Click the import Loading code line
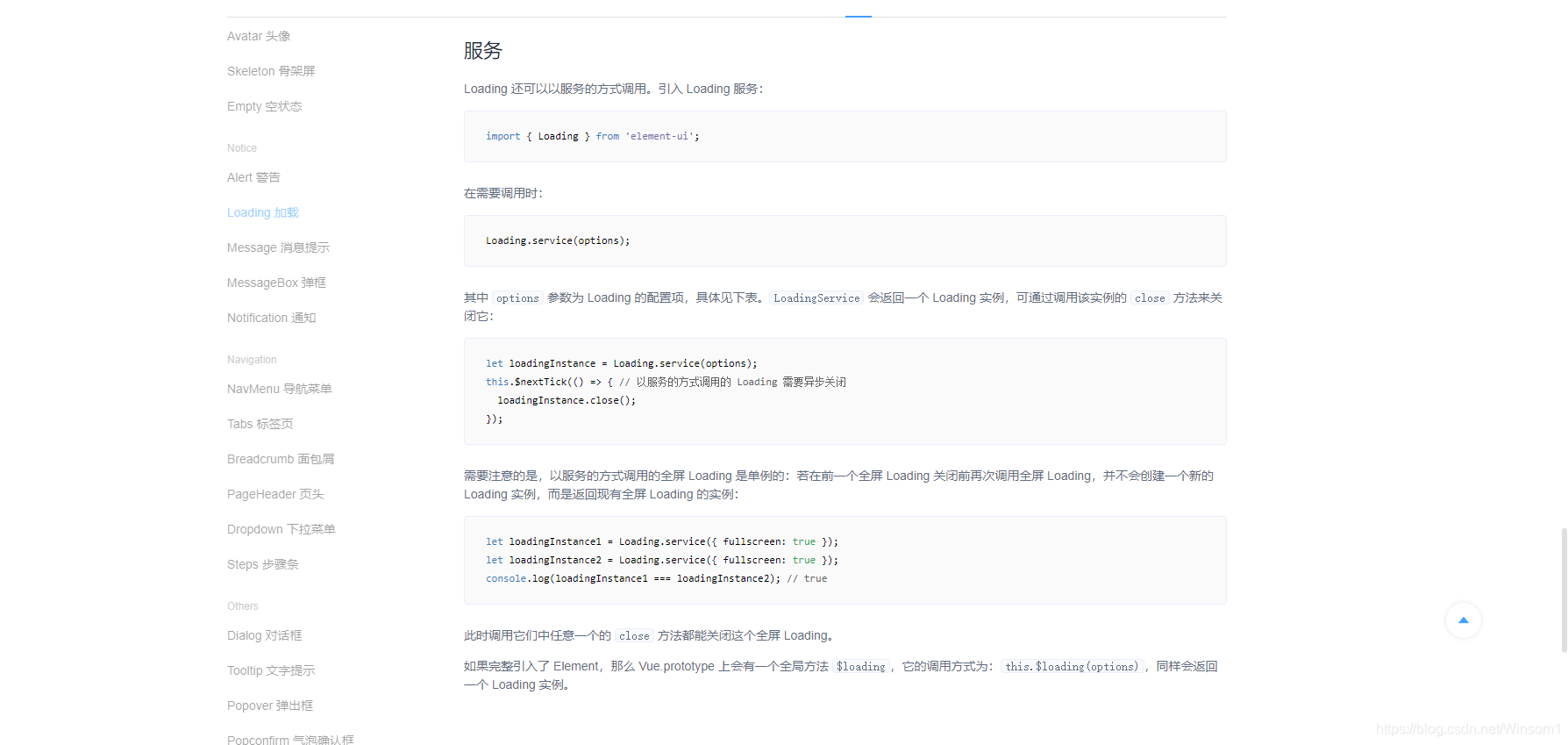1568x745 pixels. coord(592,136)
